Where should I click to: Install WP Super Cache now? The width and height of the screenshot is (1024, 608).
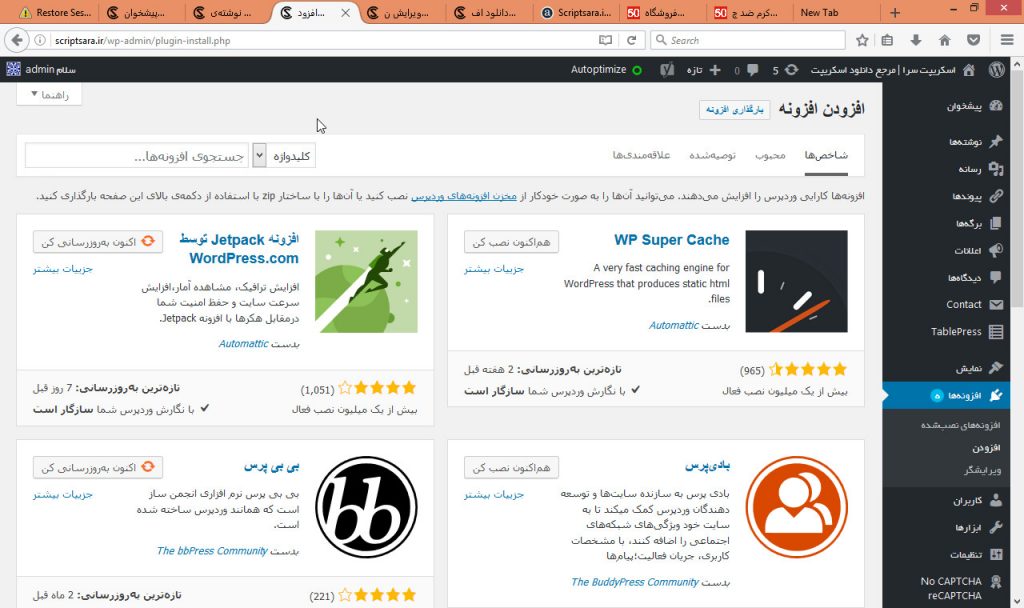click(x=511, y=242)
